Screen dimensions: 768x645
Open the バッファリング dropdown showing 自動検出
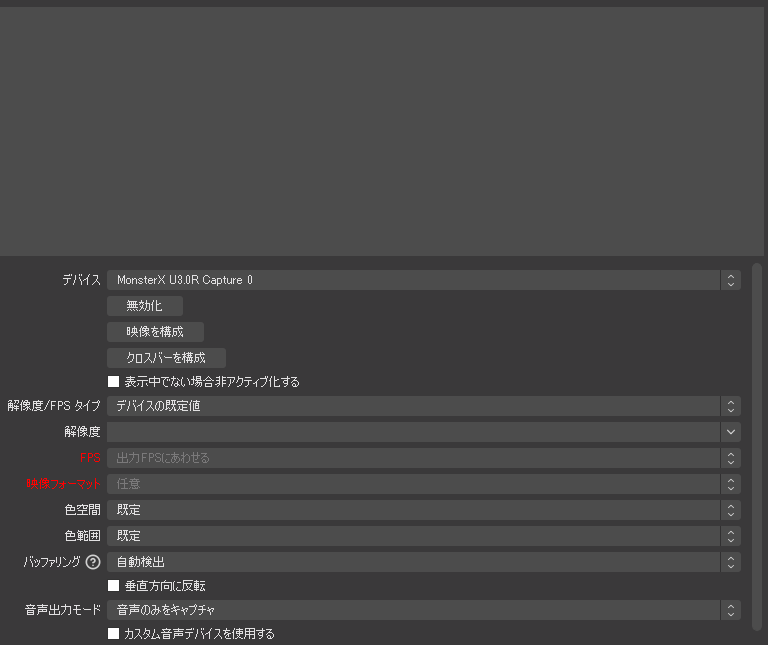pos(424,562)
